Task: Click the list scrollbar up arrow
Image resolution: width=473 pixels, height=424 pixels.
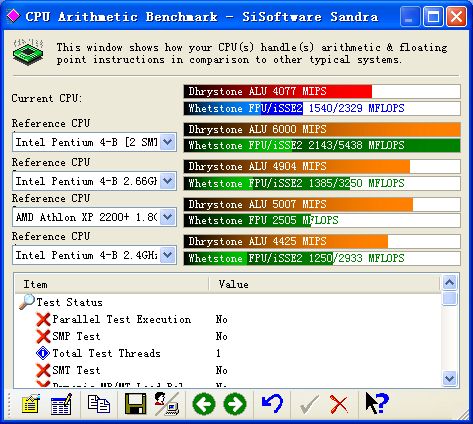Action: 449,283
